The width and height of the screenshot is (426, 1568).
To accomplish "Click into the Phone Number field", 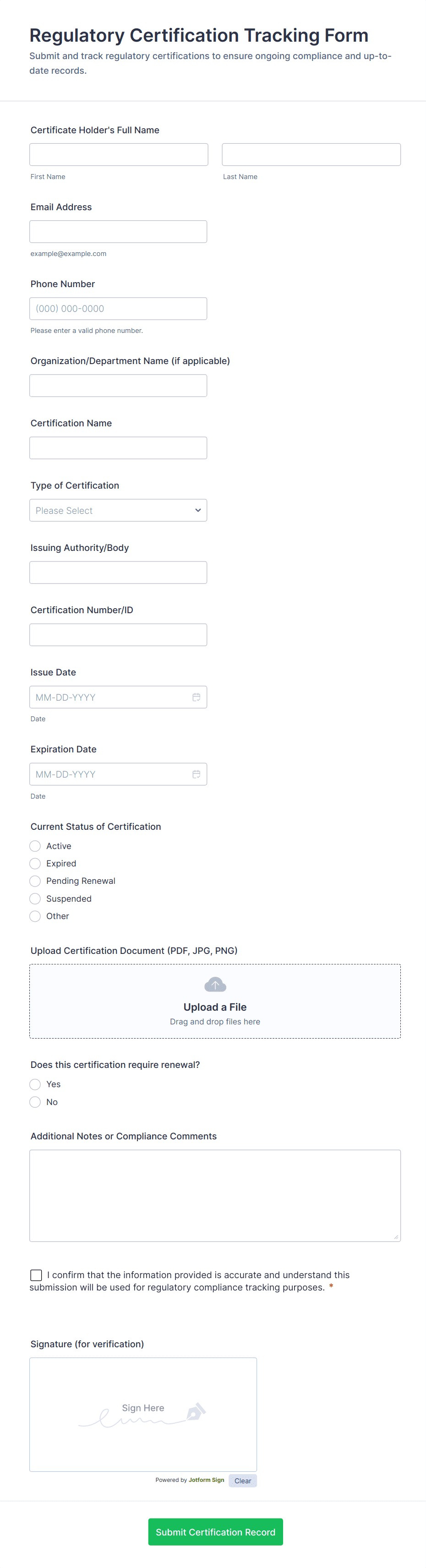I will 118,309.
